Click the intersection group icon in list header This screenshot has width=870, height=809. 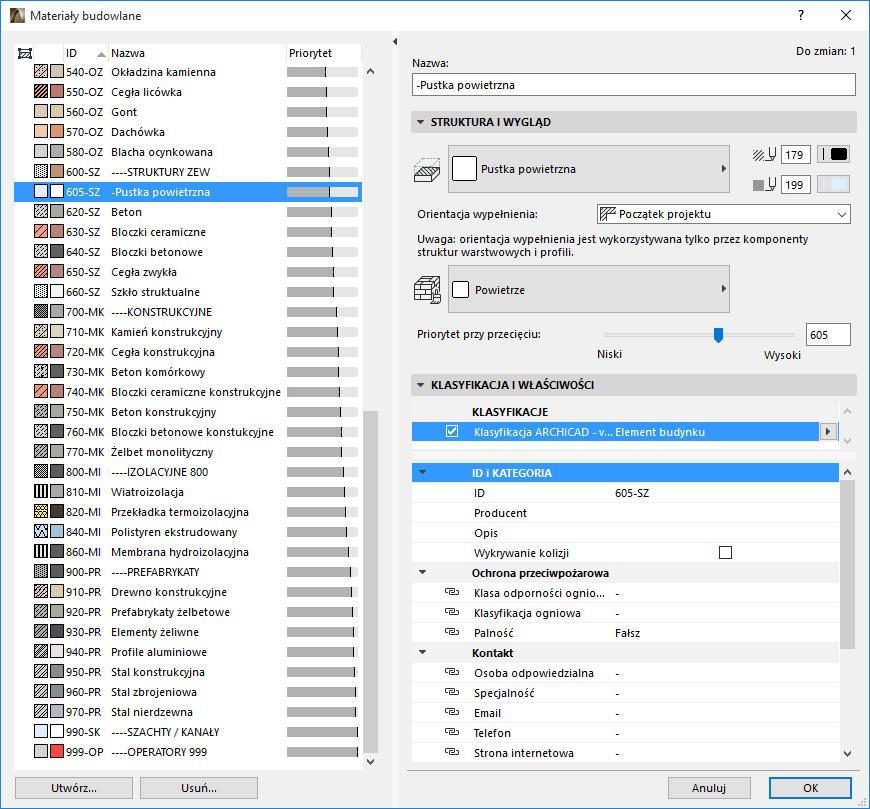(25, 53)
